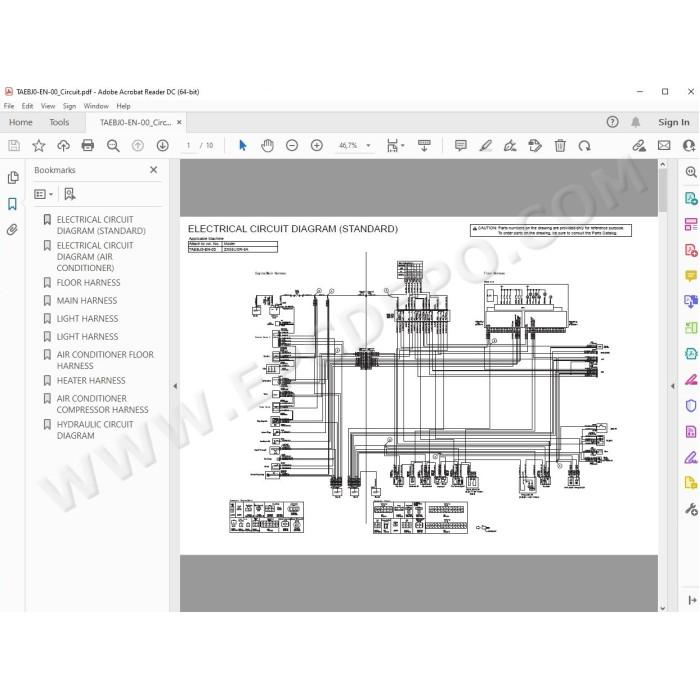Click the vertical scrollbar down arrow

(x=662, y=608)
